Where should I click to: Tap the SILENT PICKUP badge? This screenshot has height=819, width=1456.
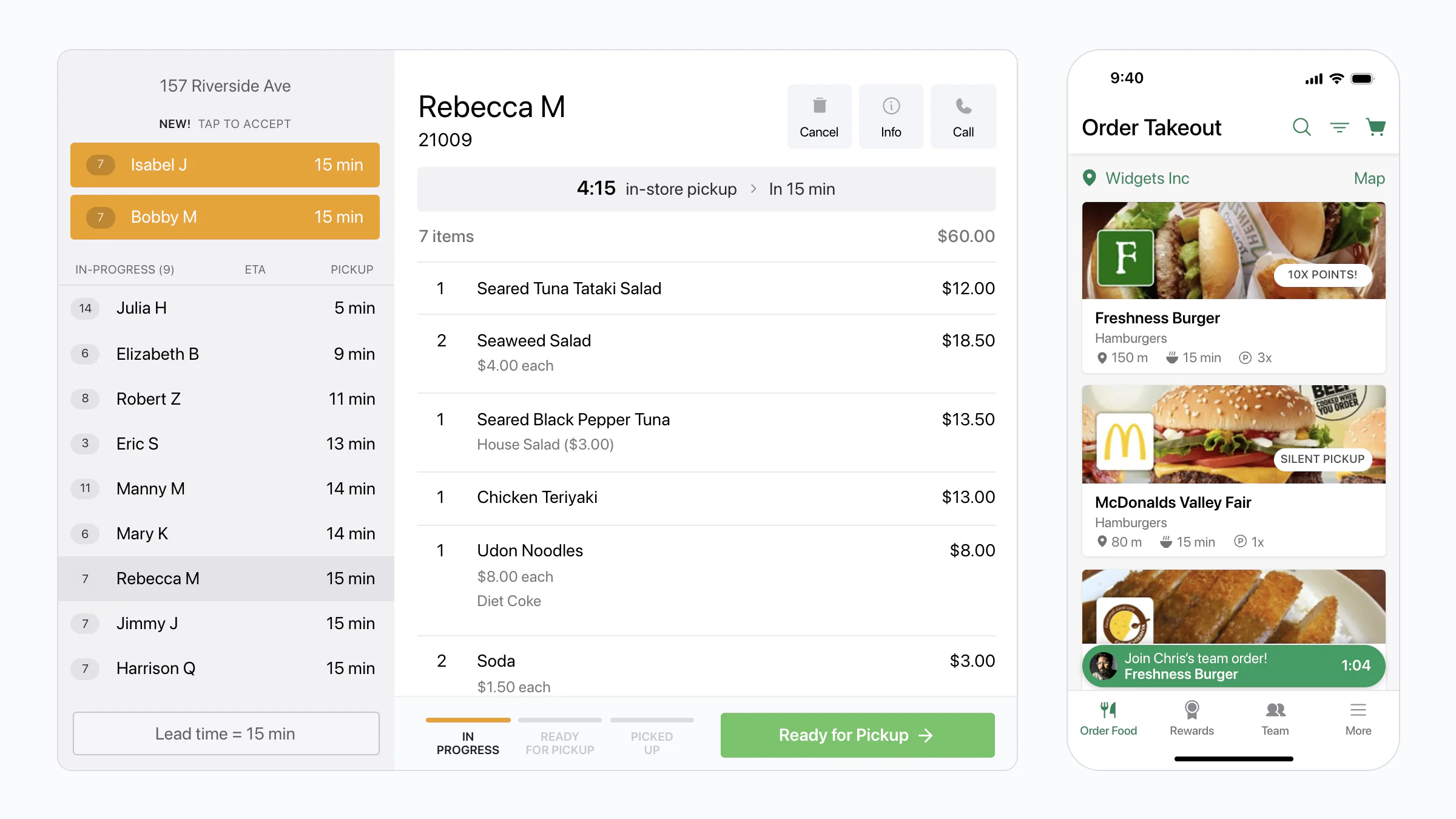coord(1323,459)
